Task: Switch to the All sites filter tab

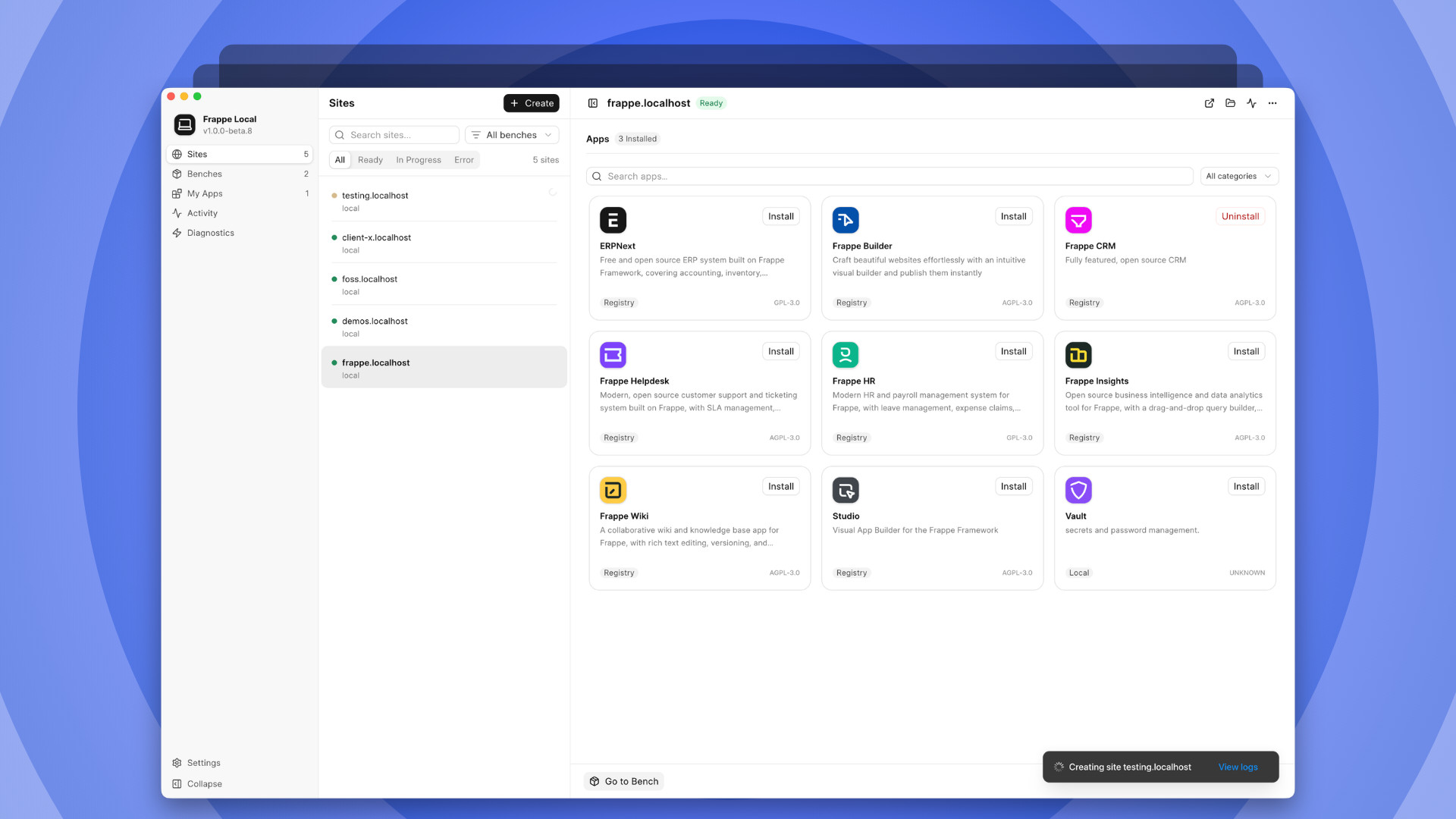Action: click(x=340, y=160)
